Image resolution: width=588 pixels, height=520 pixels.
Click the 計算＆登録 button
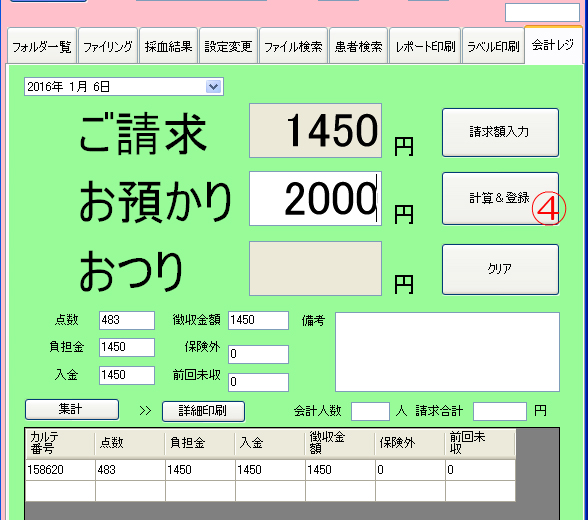[500, 198]
